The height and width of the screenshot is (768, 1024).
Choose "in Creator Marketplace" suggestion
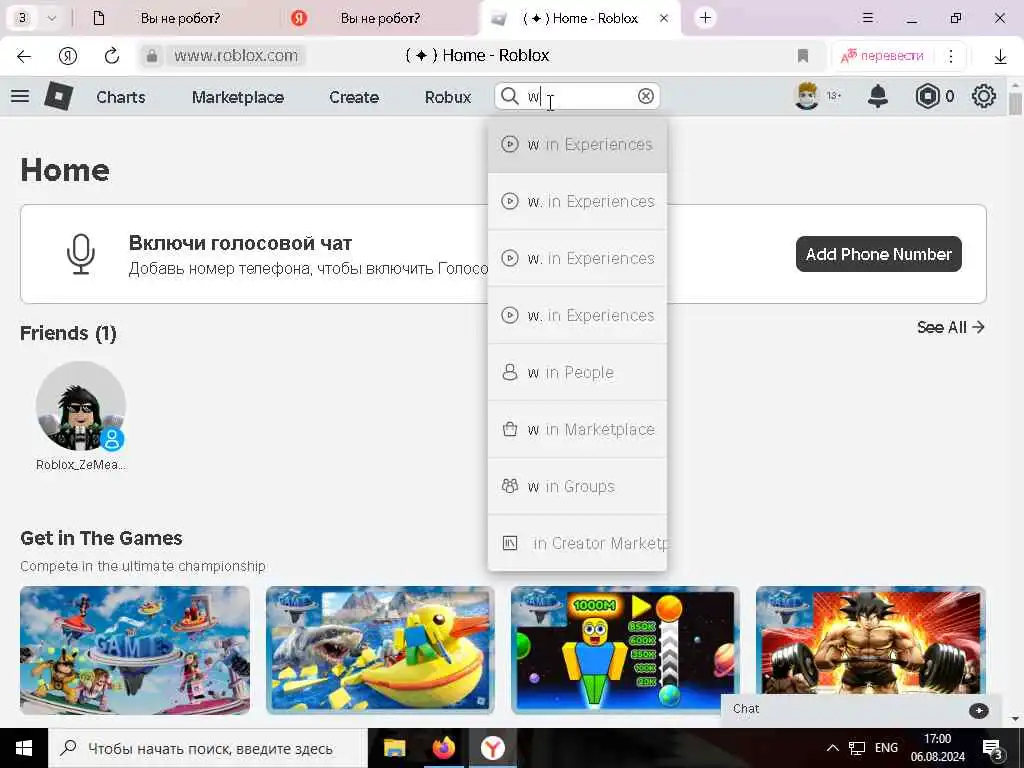(x=577, y=543)
